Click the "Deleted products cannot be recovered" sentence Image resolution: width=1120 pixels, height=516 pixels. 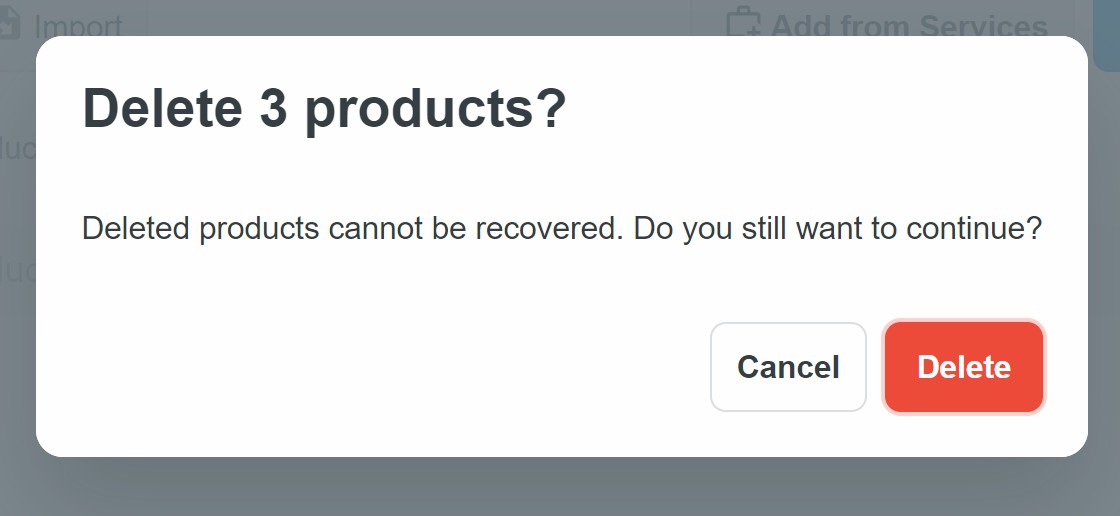[353, 229]
